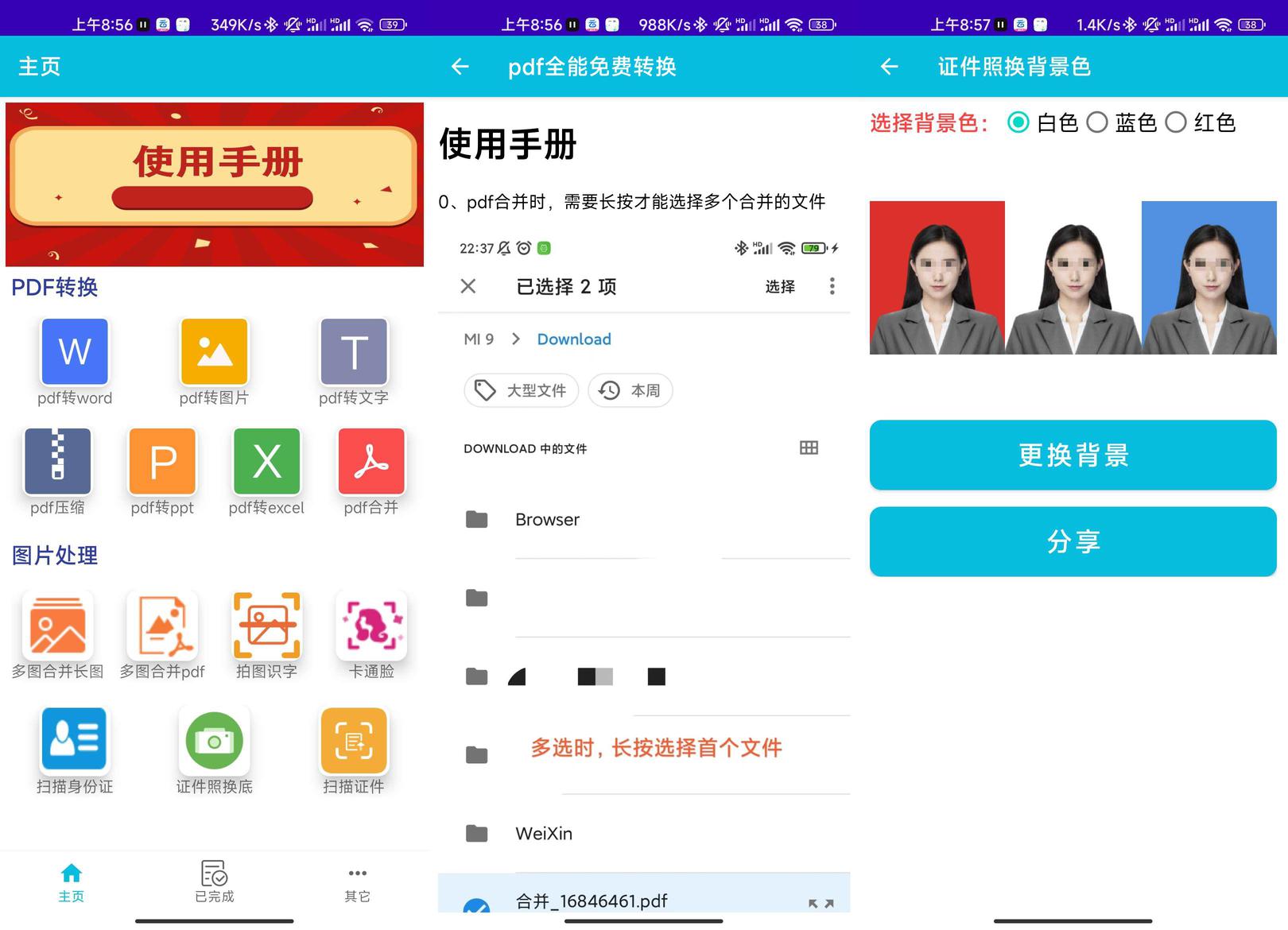Switch to the 其它 bottom tab
This screenshot has height=930, width=1288.
(x=357, y=884)
